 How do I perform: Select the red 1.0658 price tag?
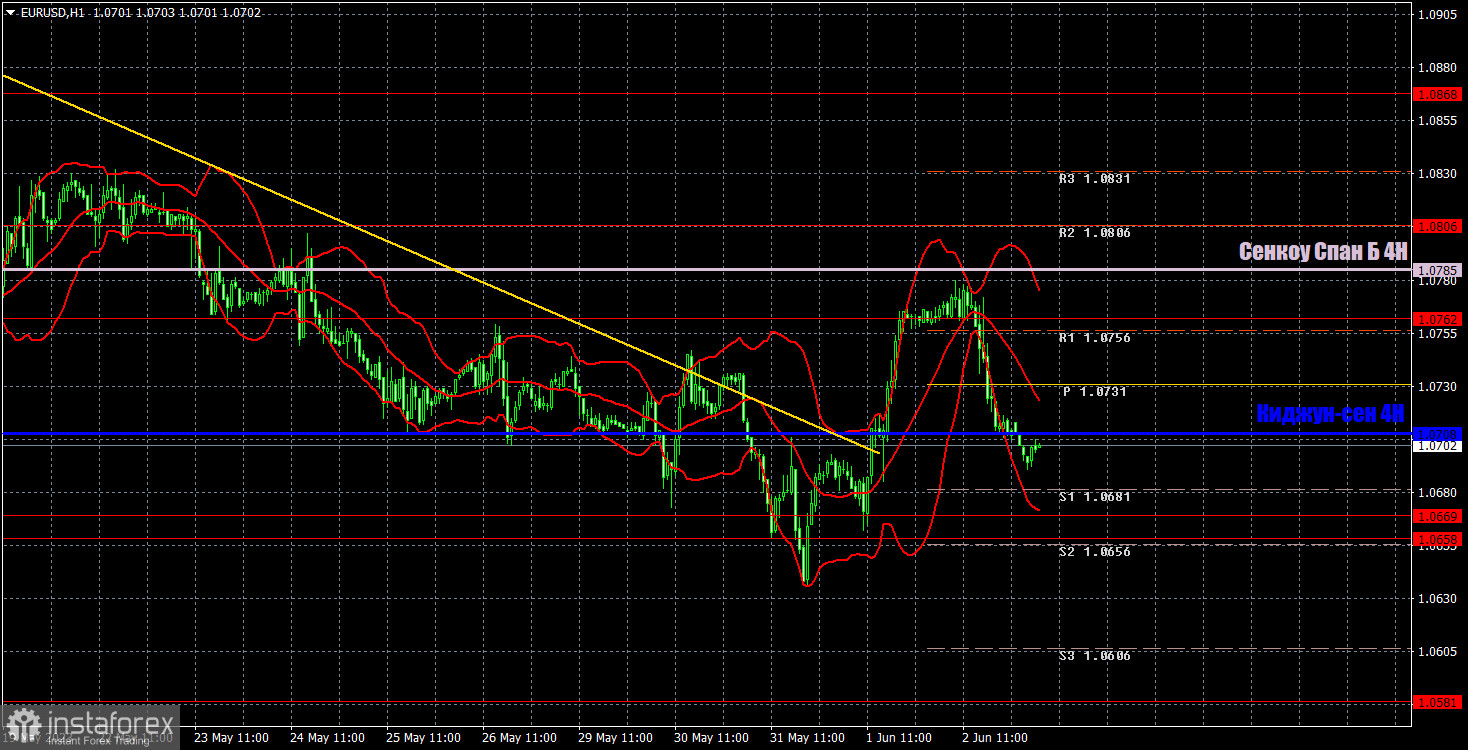1438,539
